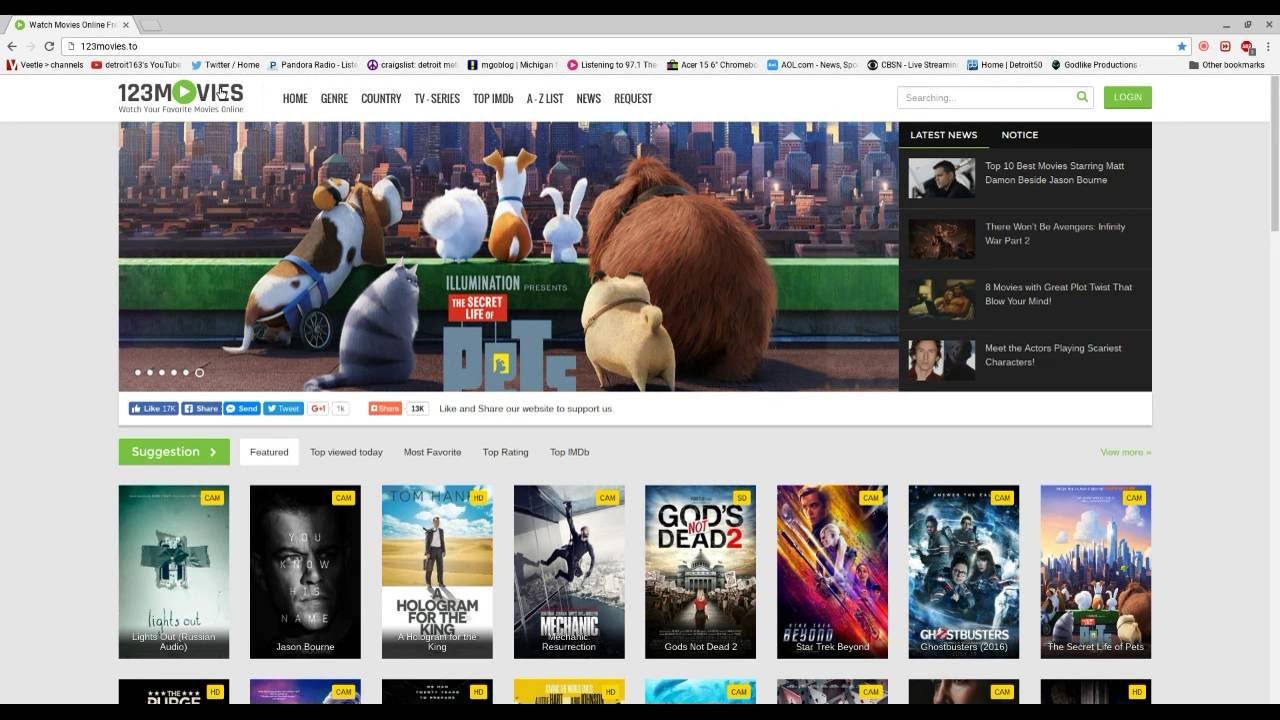Open the CBSN Live Streaming bookmark
This screenshot has height=720, width=1280.
point(912,65)
